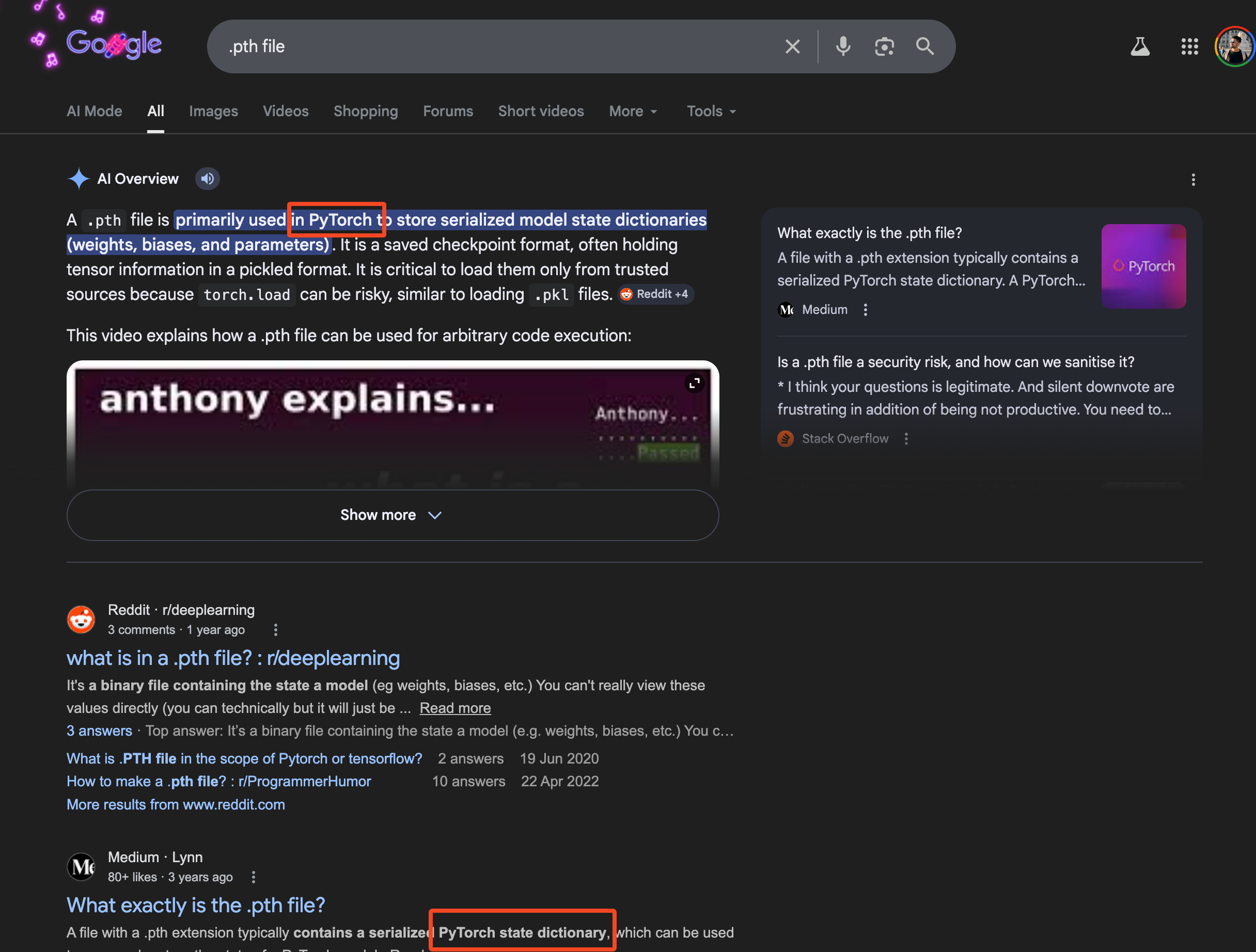Screen dimensions: 1256x952
Task: Click the Reddit logo next to Reddit +4
Action: 626,294
